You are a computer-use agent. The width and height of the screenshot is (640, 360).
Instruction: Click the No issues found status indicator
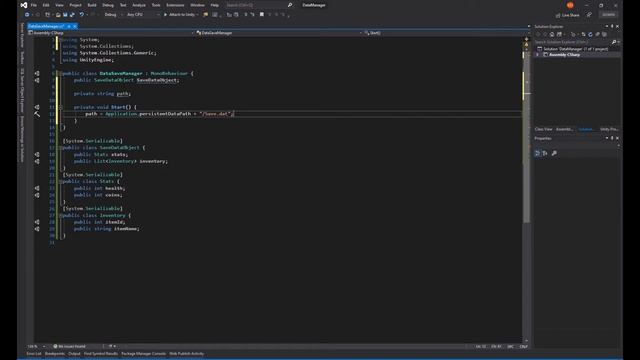tap(69, 347)
